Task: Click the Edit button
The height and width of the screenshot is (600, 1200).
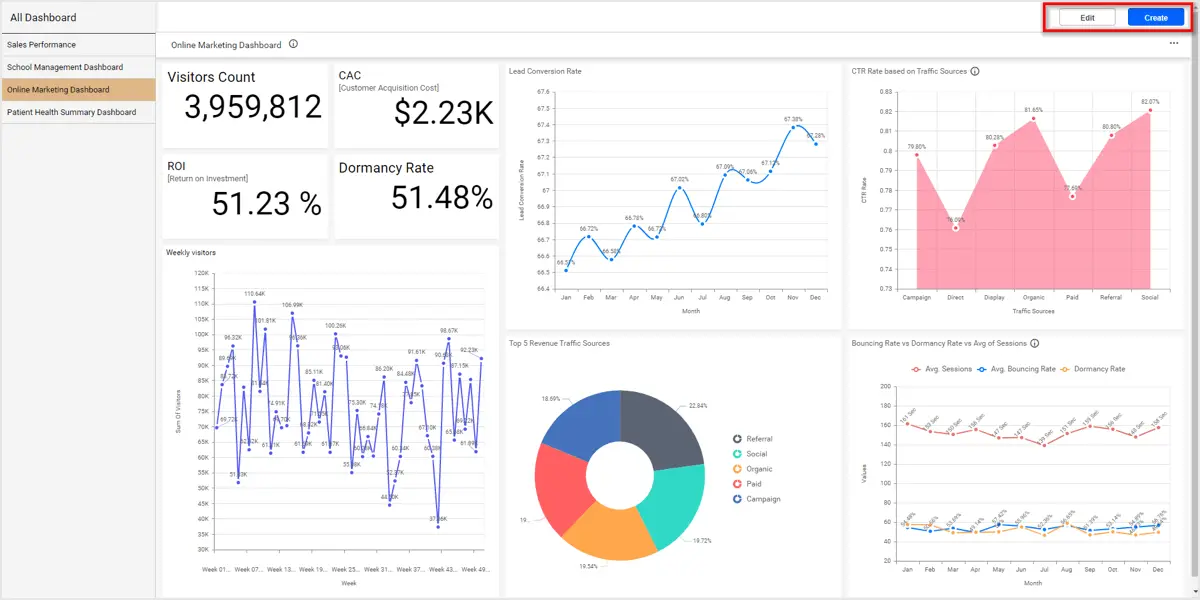Action: tap(1087, 18)
